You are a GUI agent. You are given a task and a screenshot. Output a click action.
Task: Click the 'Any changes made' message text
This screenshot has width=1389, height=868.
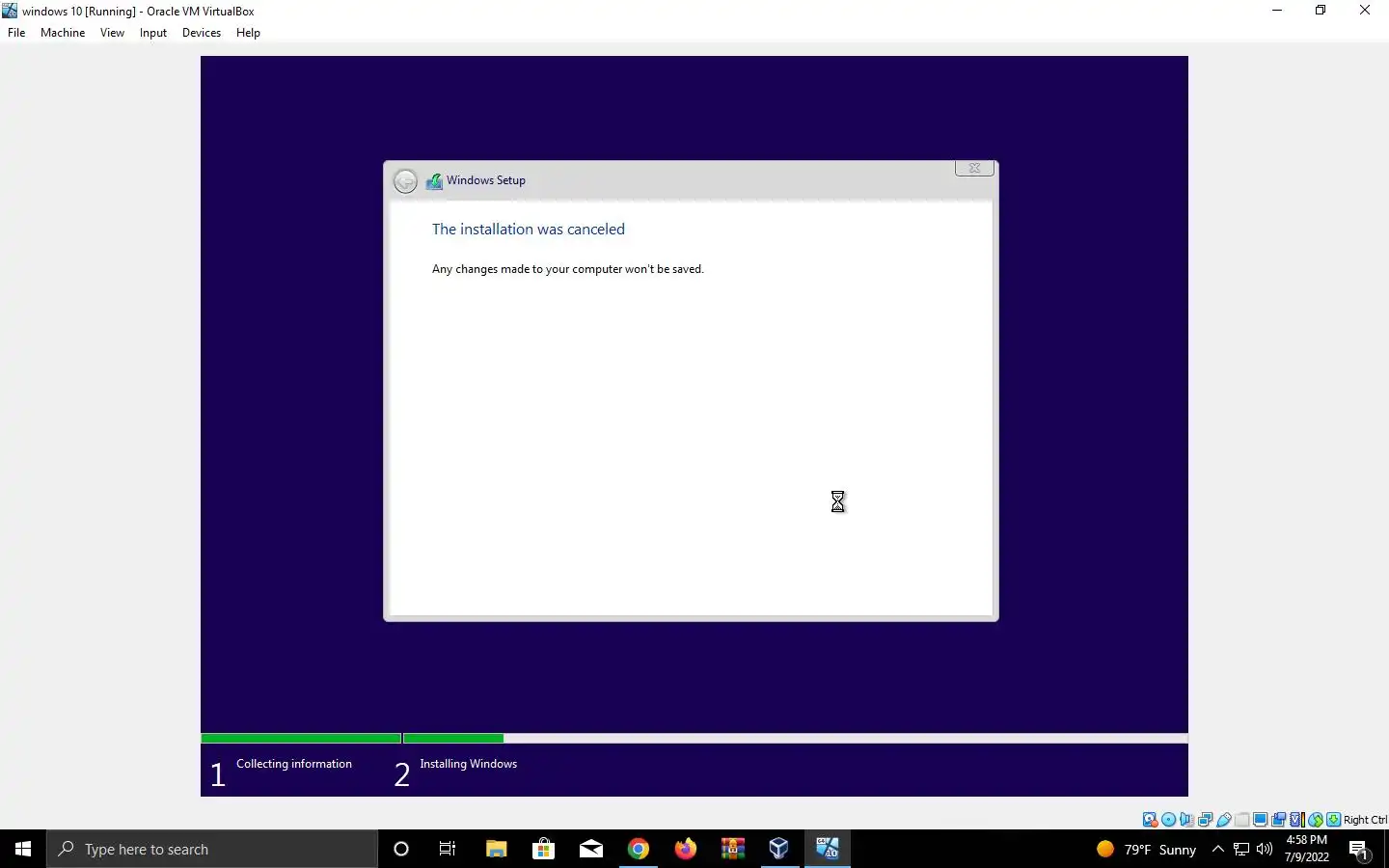568,269
